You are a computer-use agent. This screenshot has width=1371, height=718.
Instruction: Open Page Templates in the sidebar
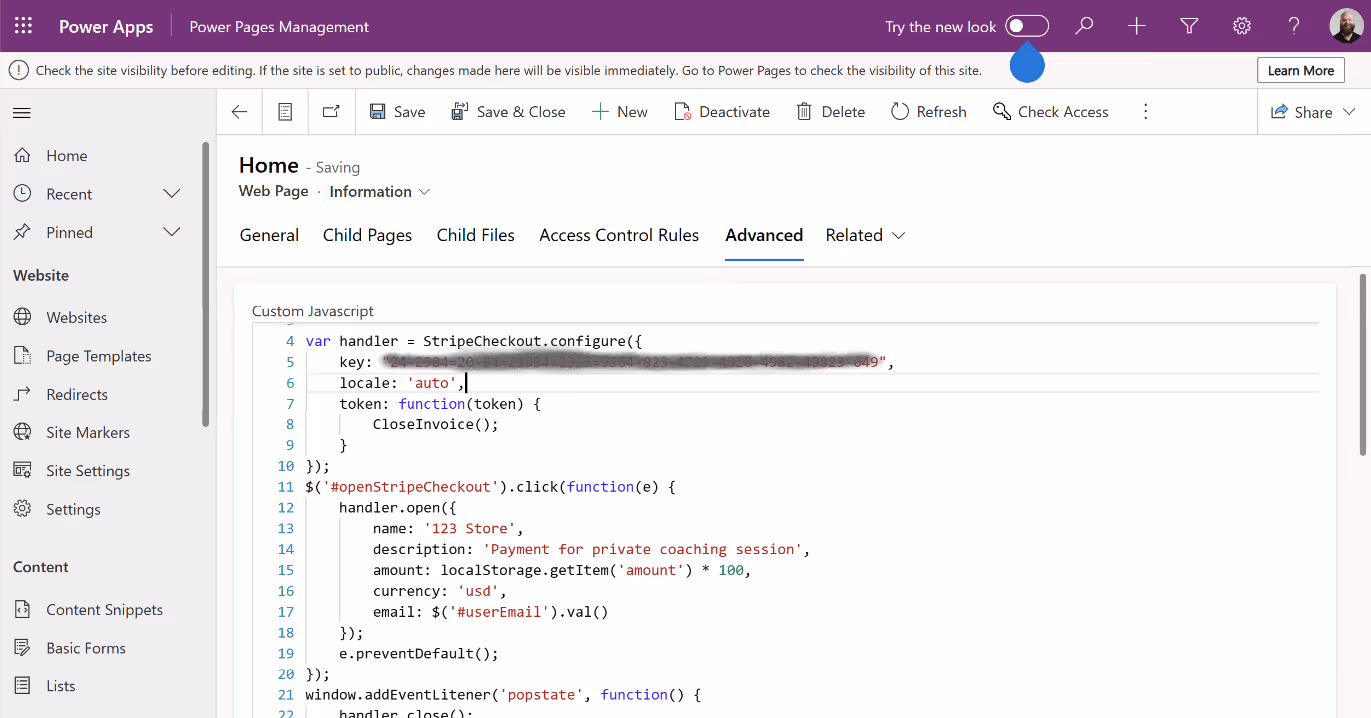(98, 356)
